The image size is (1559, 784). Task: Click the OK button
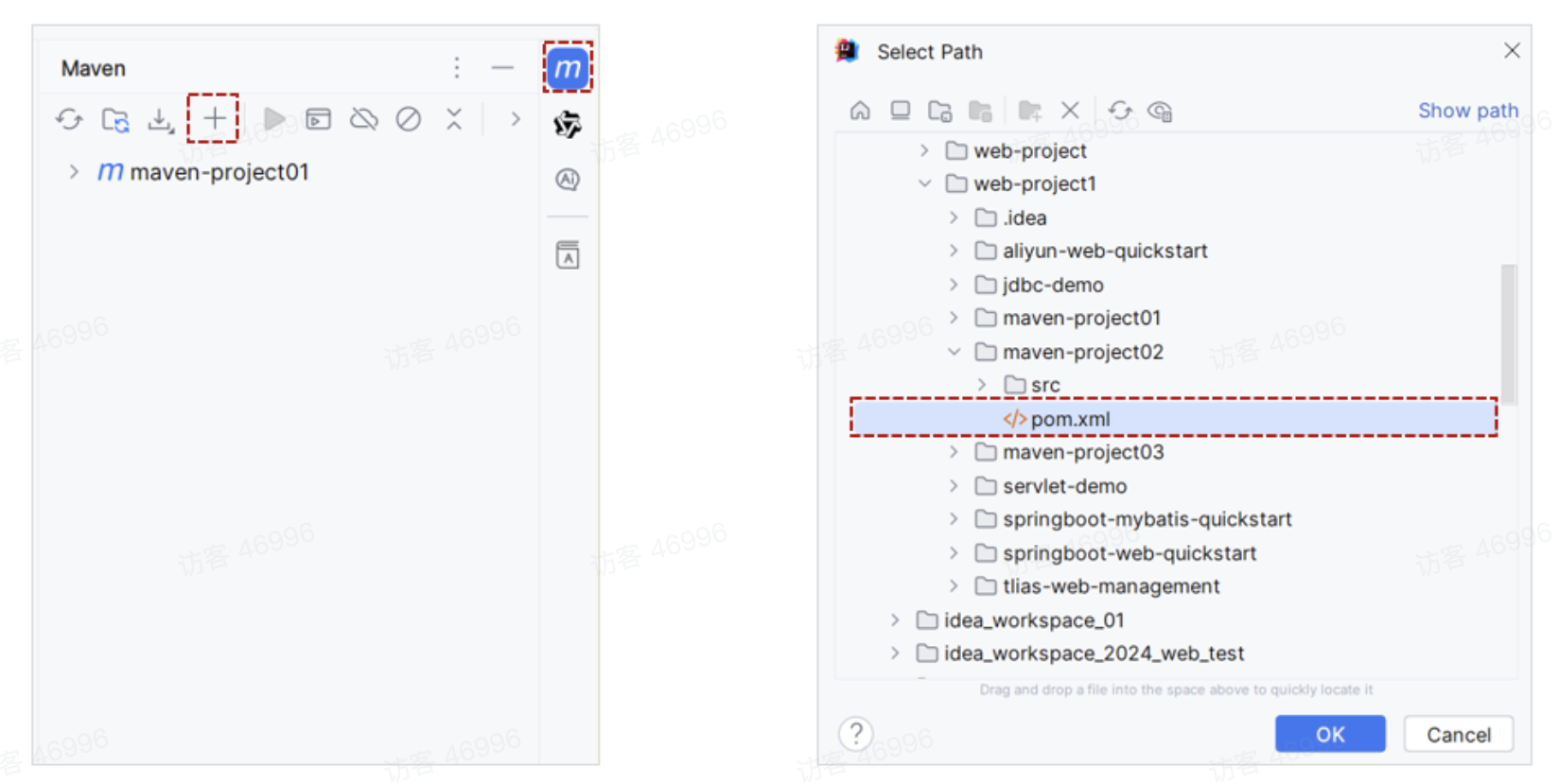tap(1330, 735)
